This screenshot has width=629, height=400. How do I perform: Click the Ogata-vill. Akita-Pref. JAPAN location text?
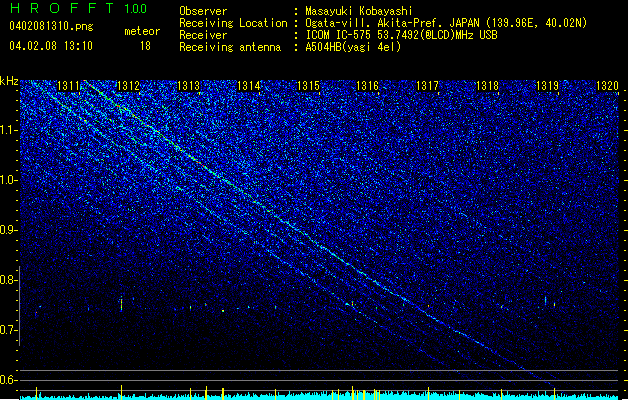click(446, 23)
